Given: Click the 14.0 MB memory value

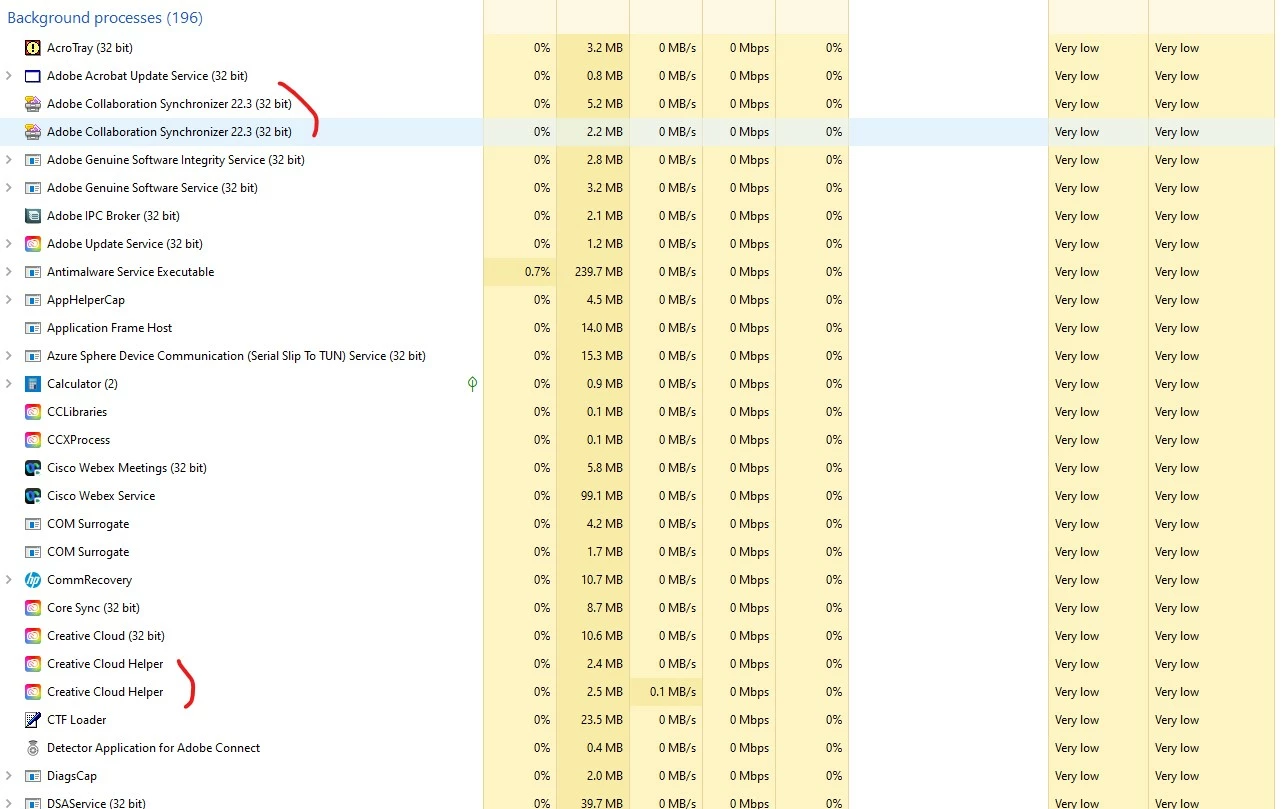Looking at the screenshot, I should 604,328.
